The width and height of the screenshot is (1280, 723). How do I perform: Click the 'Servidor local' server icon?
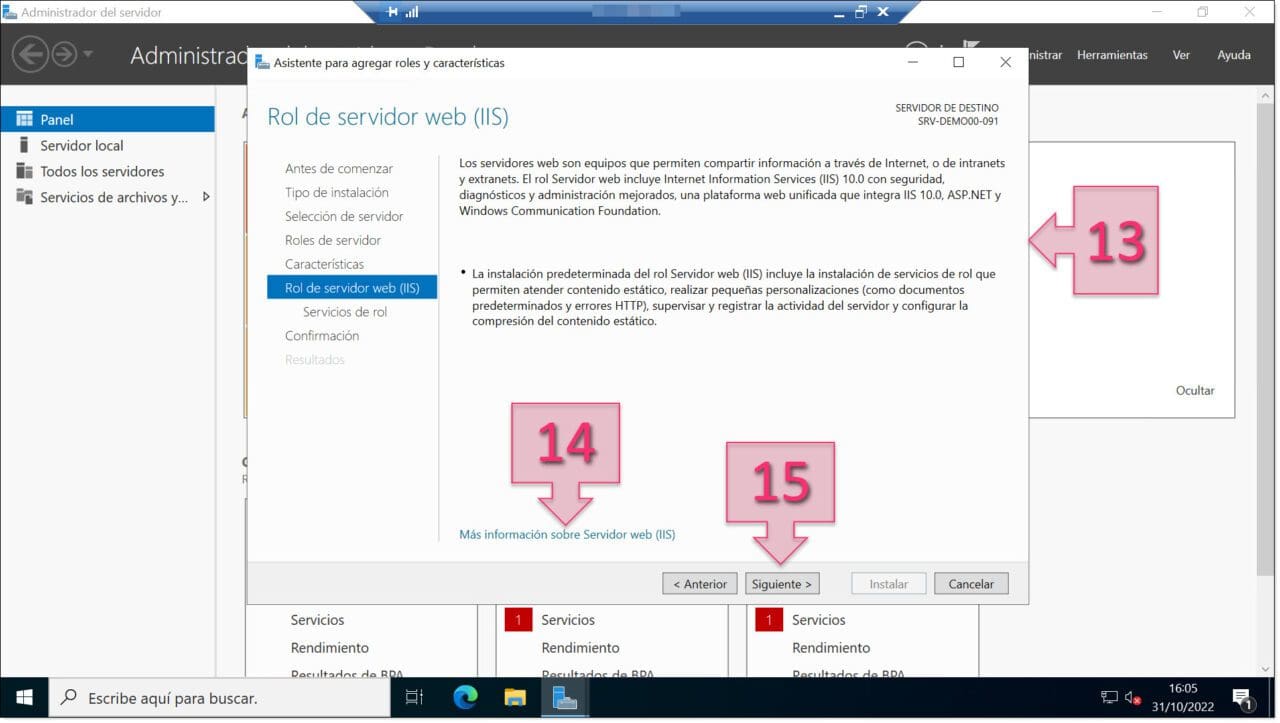[24, 145]
